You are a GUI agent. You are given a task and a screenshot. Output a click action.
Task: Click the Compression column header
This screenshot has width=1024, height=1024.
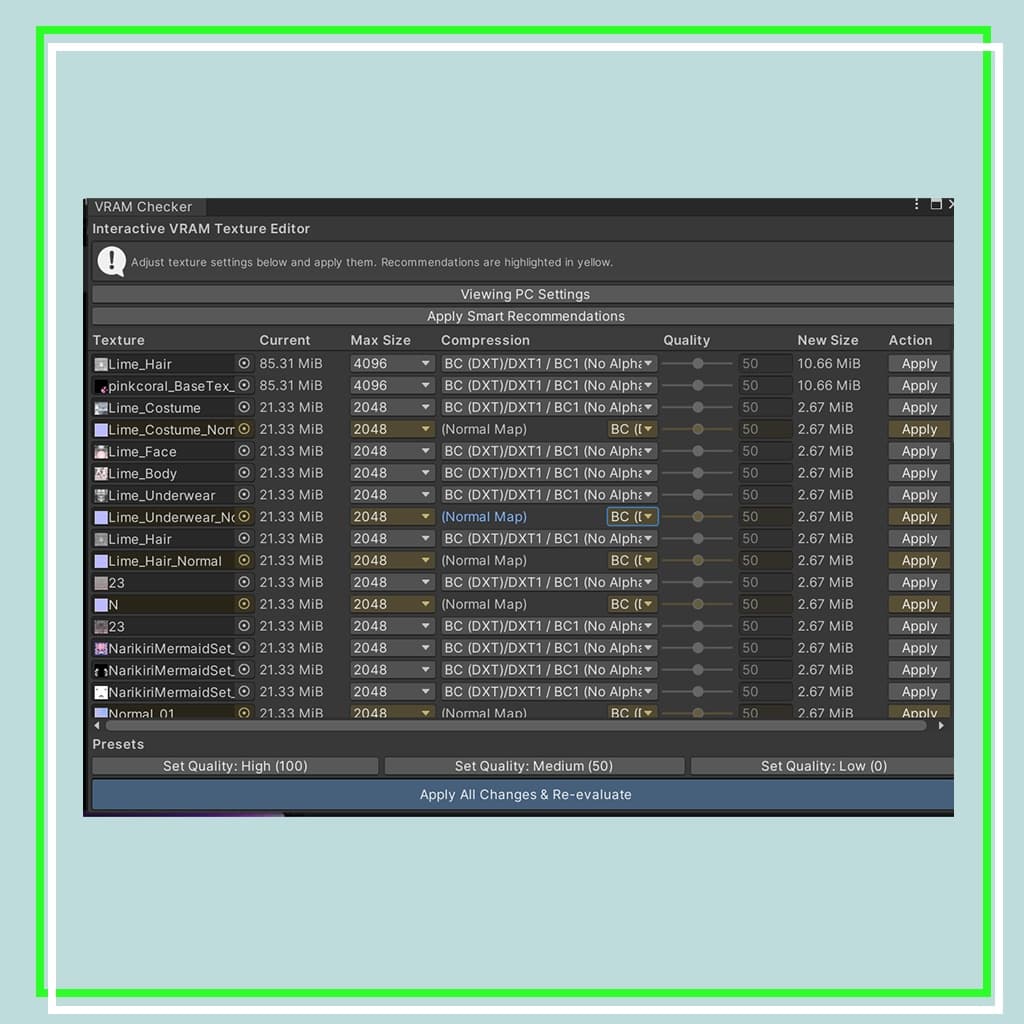[485, 340]
